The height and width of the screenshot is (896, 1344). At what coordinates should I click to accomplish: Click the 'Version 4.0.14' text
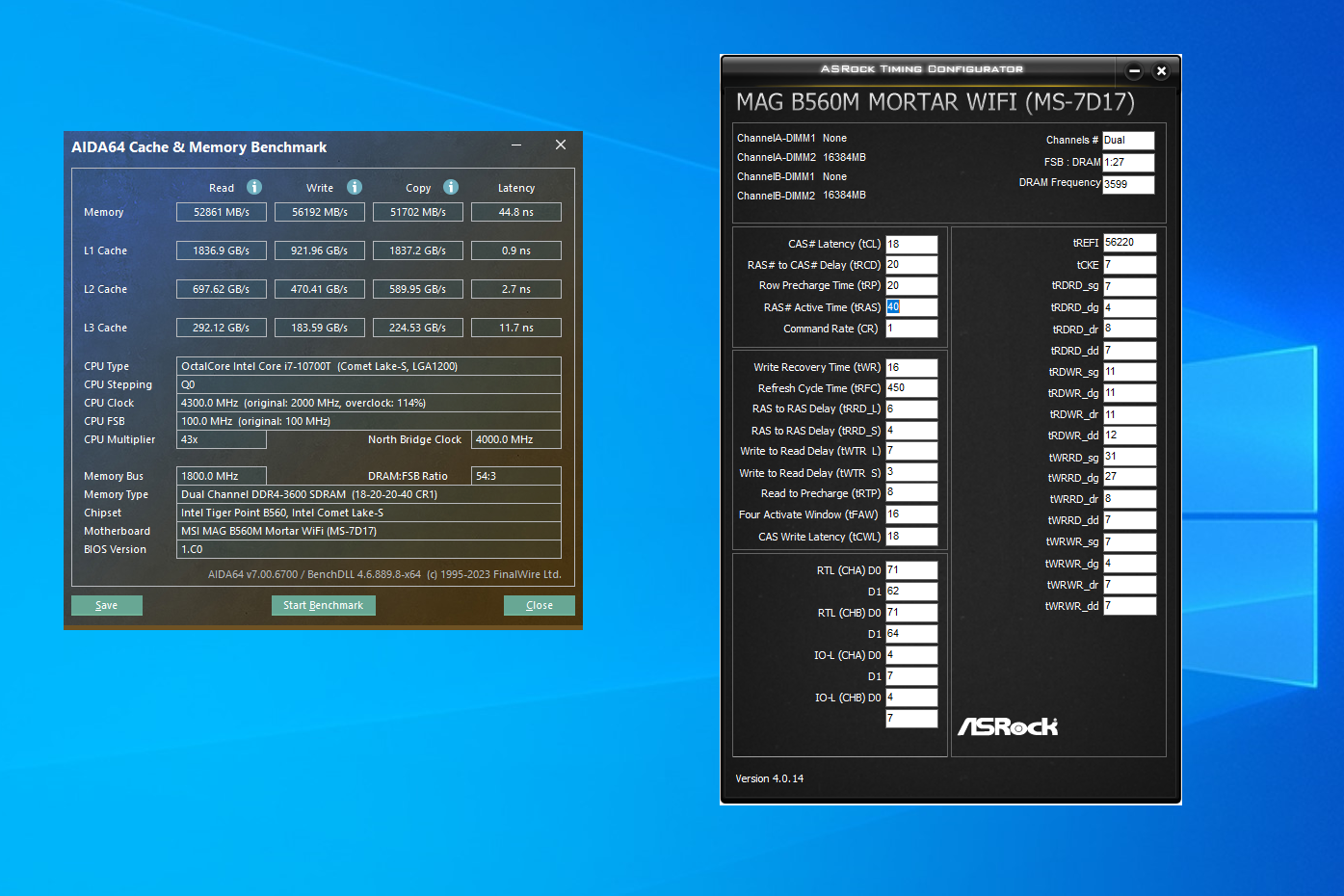pos(769,778)
